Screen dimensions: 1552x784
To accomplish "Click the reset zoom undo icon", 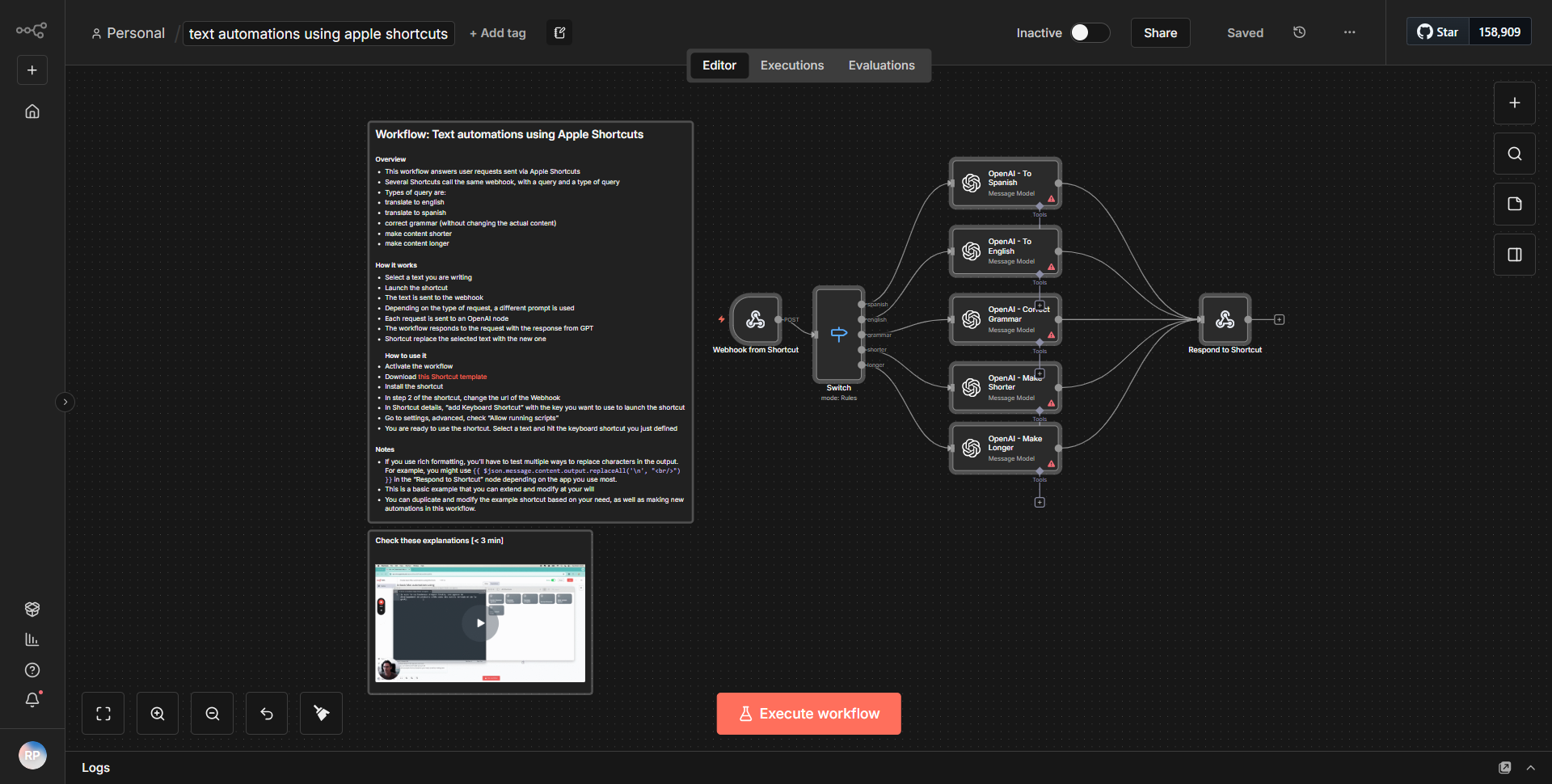I will pyautogui.click(x=267, y=714).
